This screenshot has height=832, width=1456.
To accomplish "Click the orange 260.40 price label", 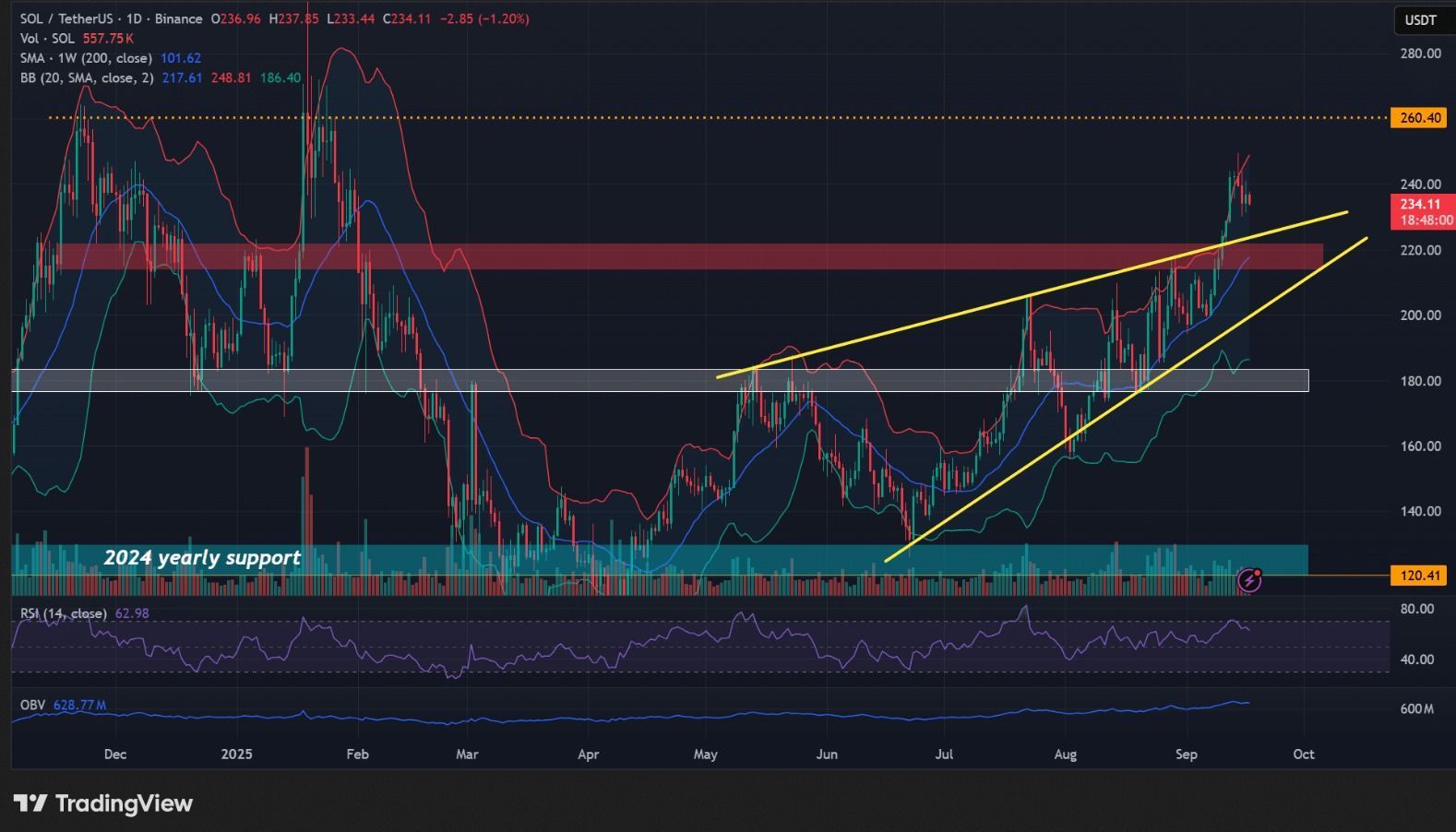I will tap(1419, 118).
